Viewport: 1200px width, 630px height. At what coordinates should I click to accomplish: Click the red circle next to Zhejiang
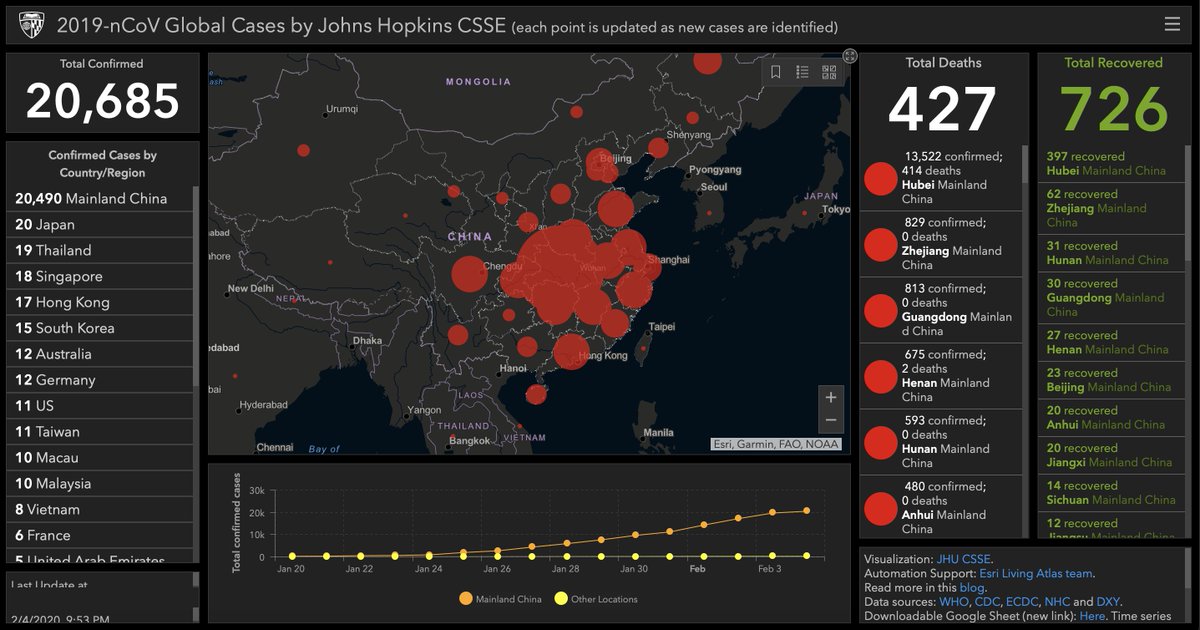(x=881, y=244)
